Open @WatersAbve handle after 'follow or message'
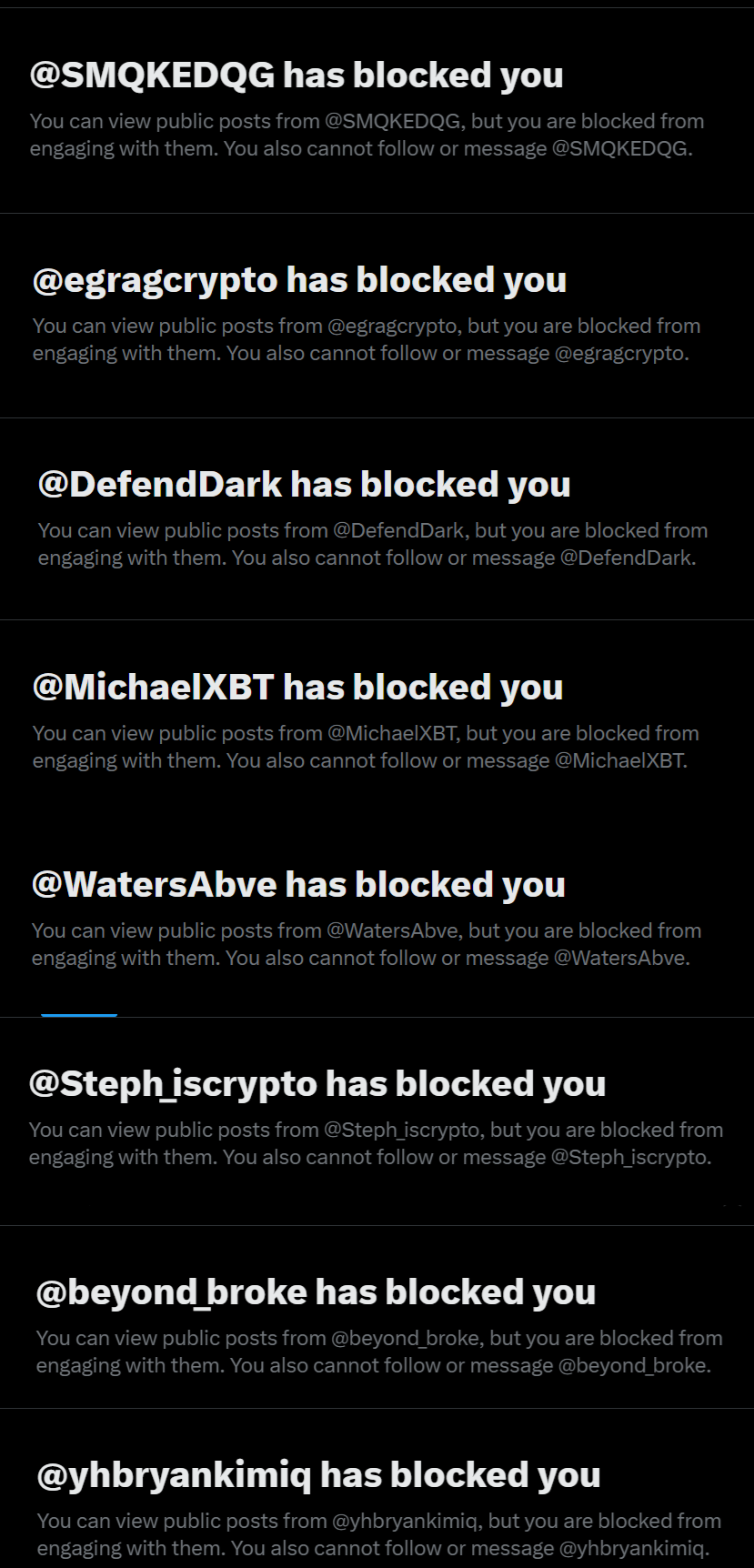This screenshot has height=1568, width=754. tap(619, 959)
